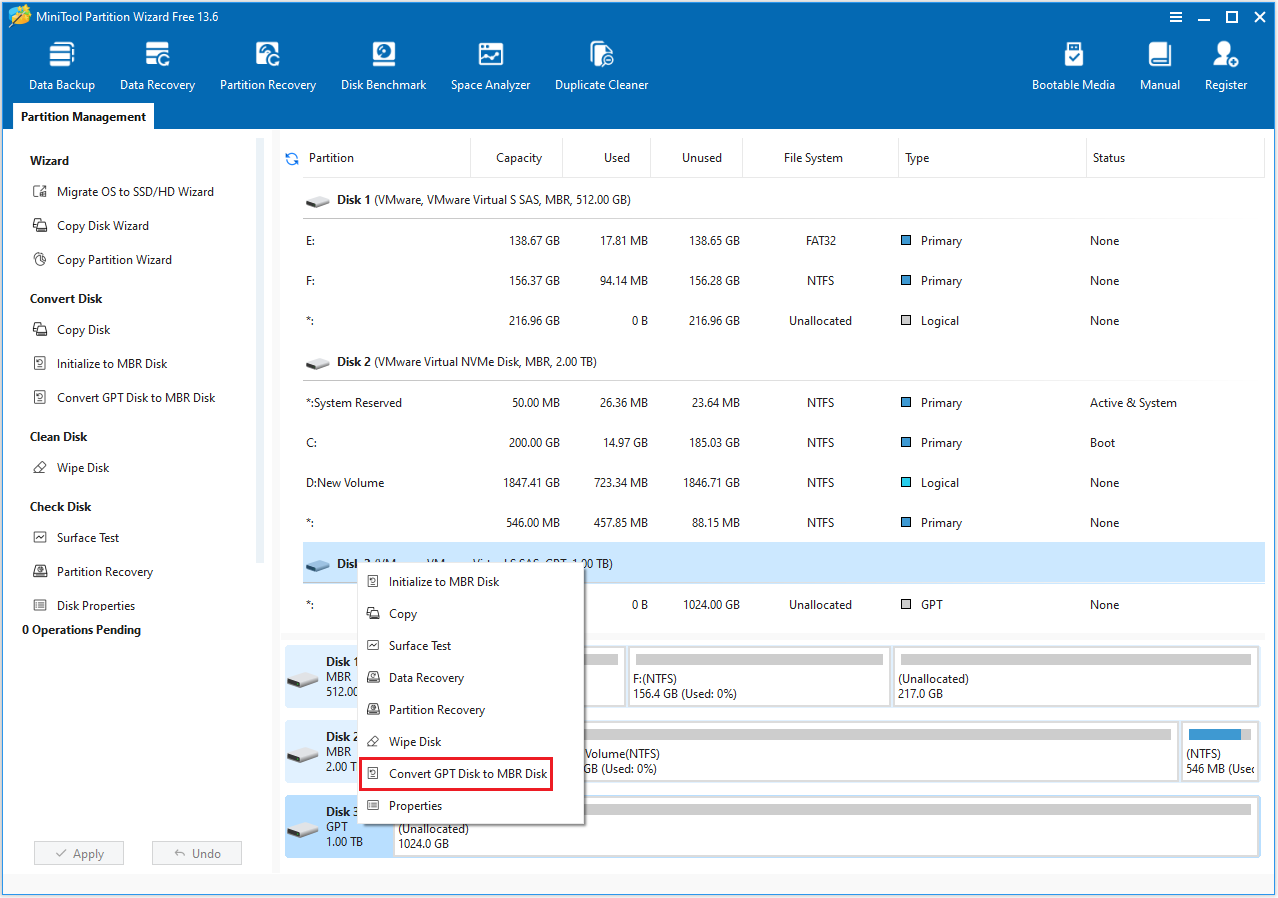
Task: Open the Space Analyzer
Action: [x=490, y=63]
